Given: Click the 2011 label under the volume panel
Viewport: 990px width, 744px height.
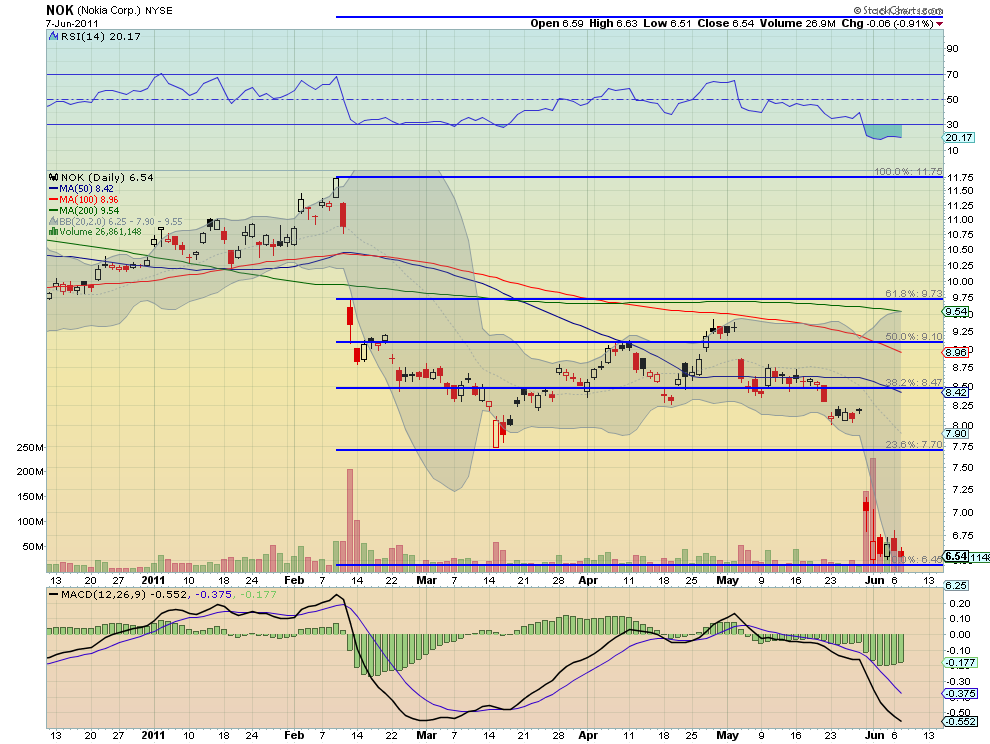Looking at the screenshot, I should tap(153, 580).
